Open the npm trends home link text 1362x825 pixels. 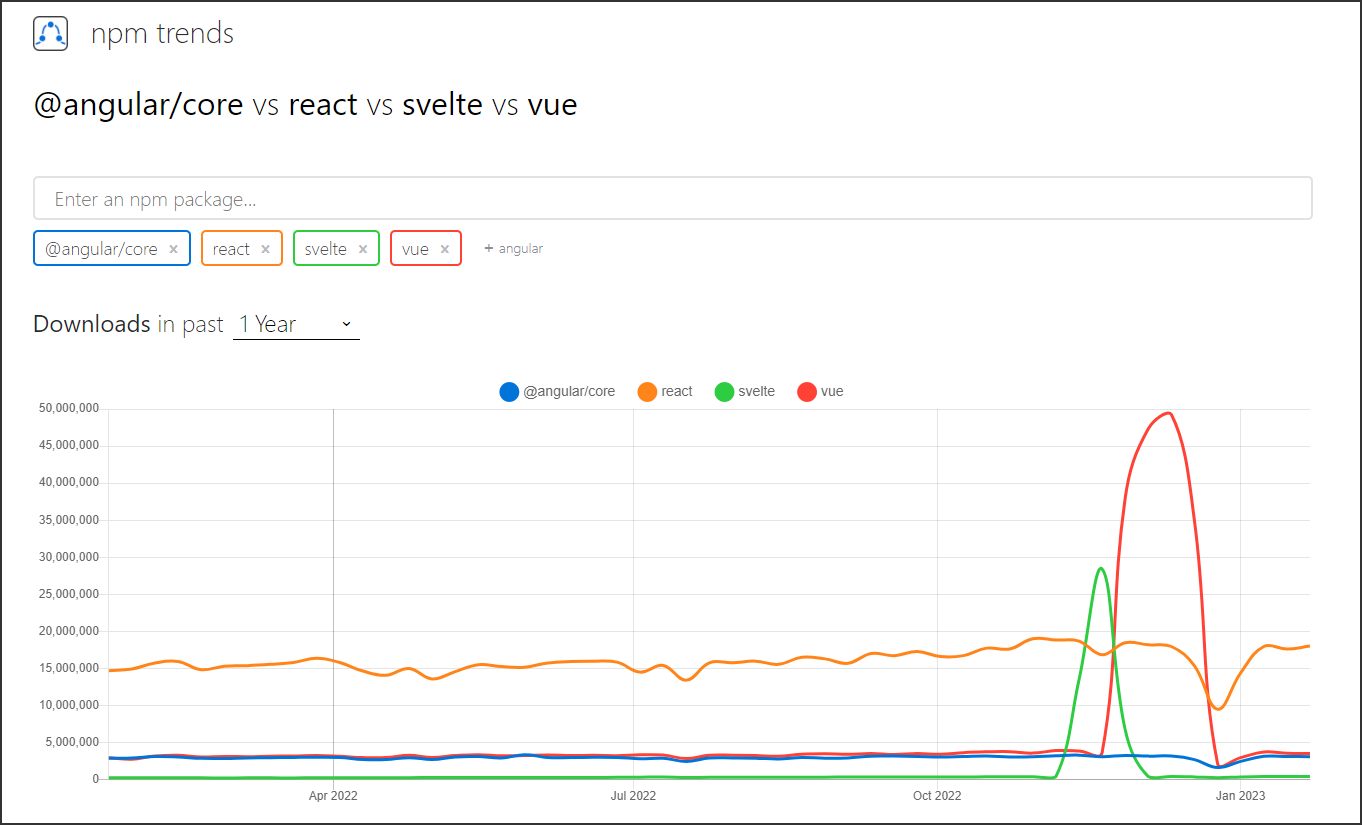[162, 34]
